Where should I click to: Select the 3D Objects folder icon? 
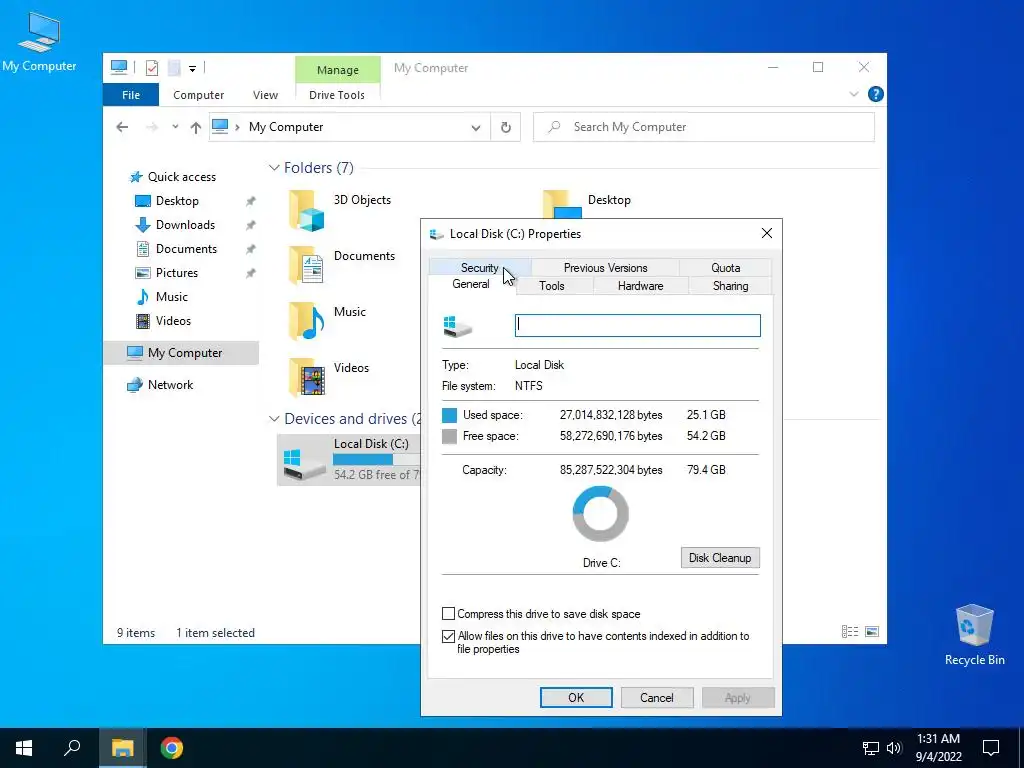click(x=306, y=210)
